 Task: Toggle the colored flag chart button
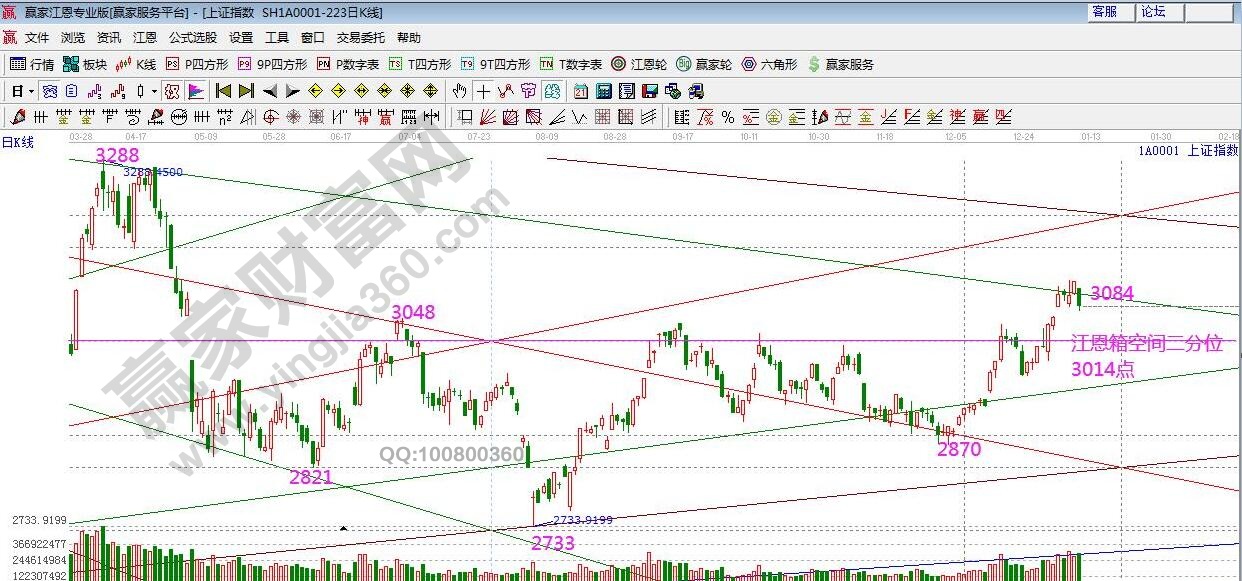coord(196,91)
